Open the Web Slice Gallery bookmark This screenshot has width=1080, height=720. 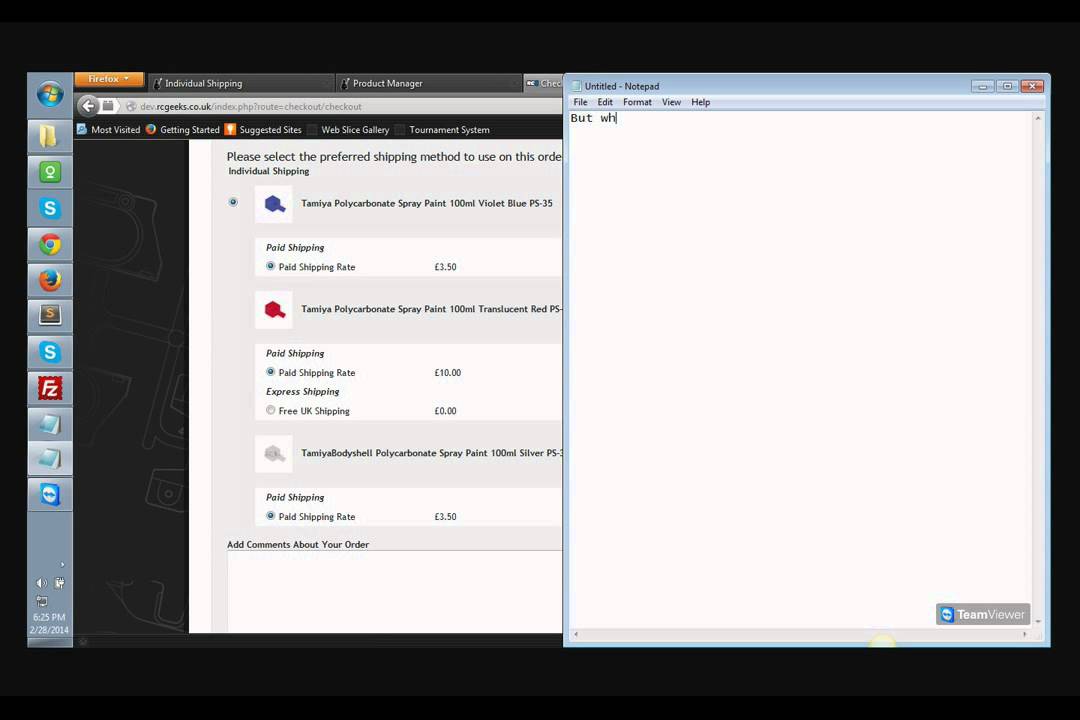tap(349, 130)
